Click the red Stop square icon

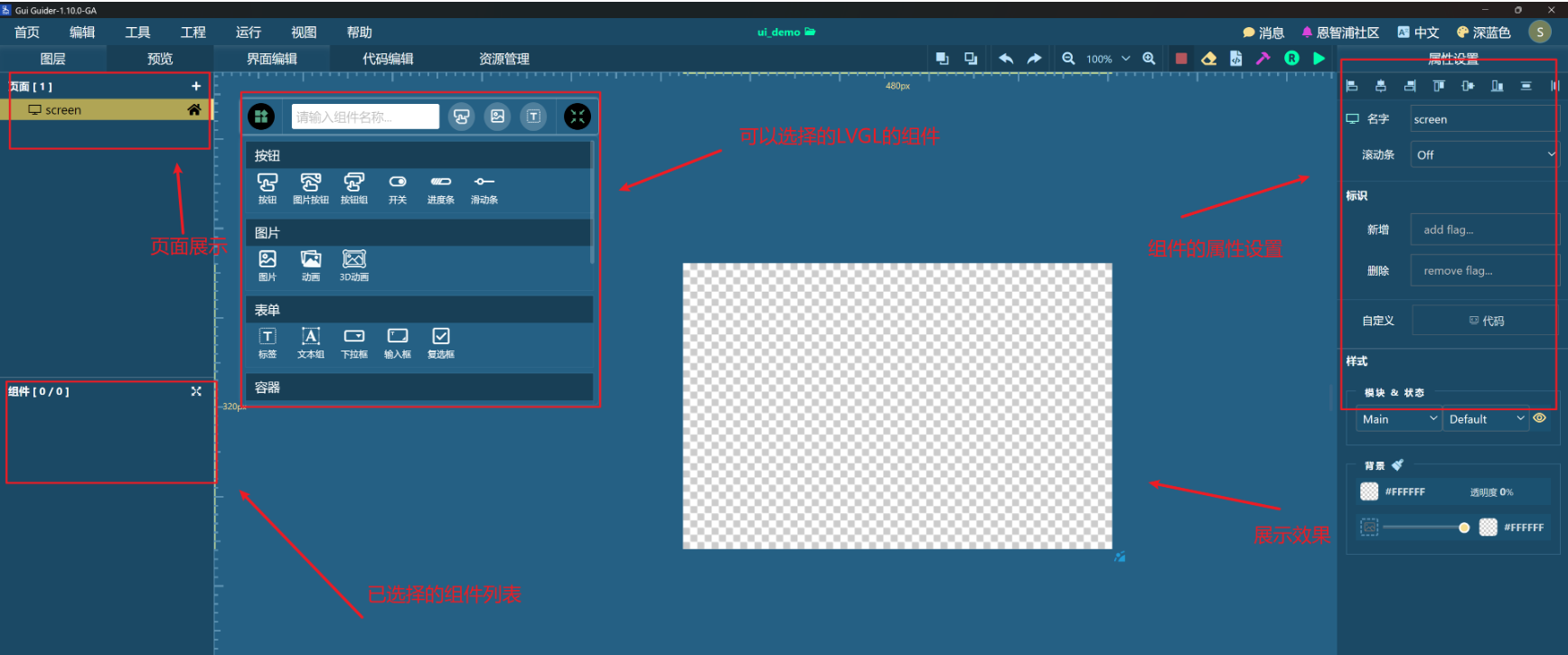[1181, 59]
